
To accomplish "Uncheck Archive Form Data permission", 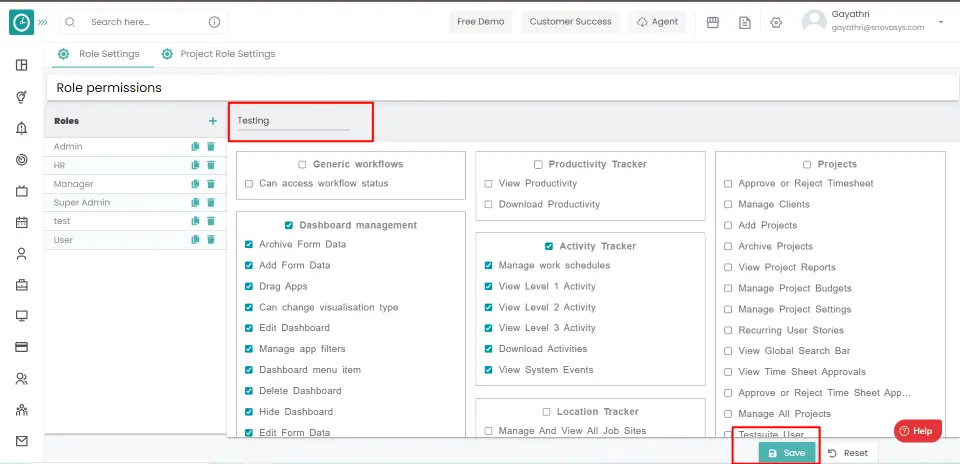I will (x=249, y=245).
